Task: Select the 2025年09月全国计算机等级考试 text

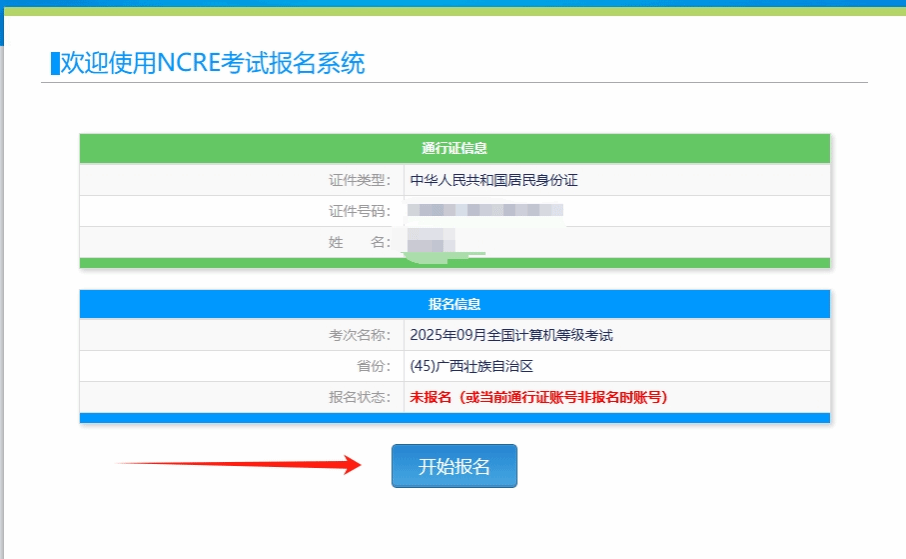Action: pyautogui.click(x=511, y=335)
